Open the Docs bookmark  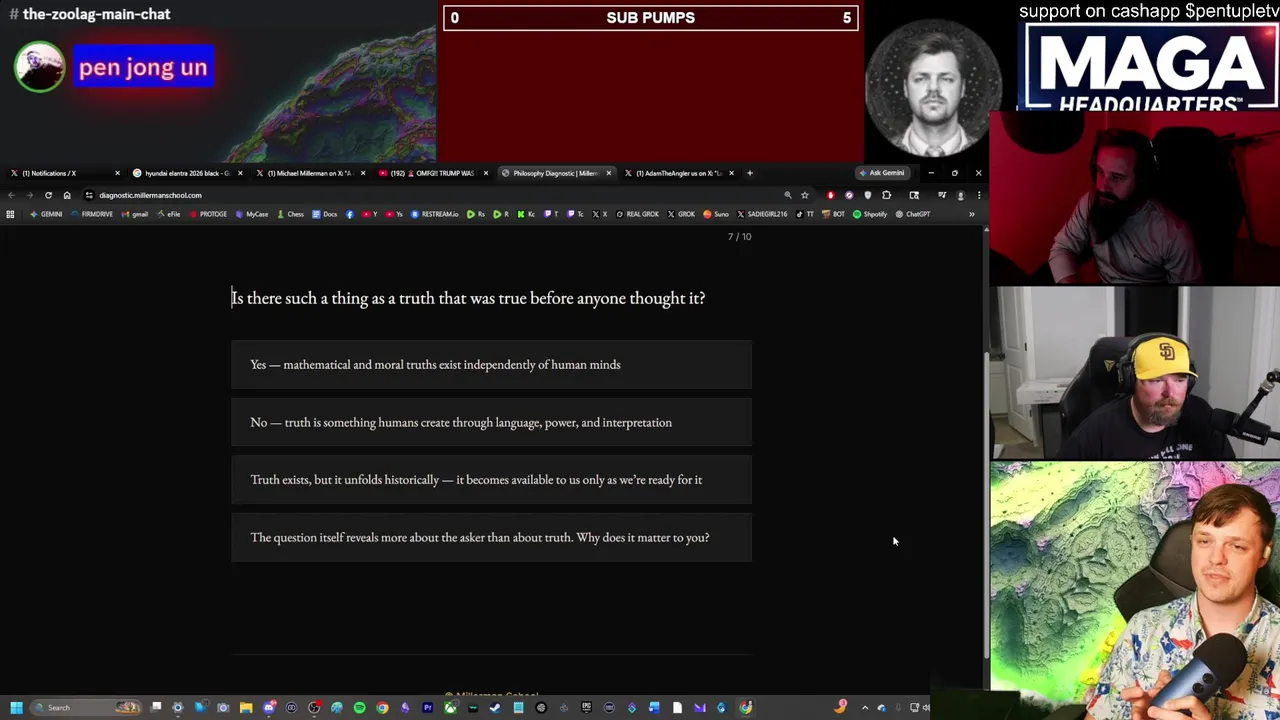click(x=324, y=214)
